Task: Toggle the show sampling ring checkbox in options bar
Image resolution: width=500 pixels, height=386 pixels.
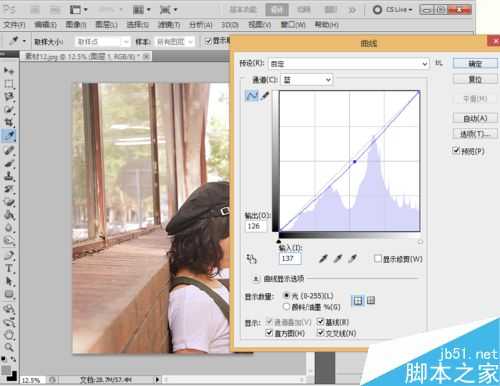Action: [x=208, y=41]
